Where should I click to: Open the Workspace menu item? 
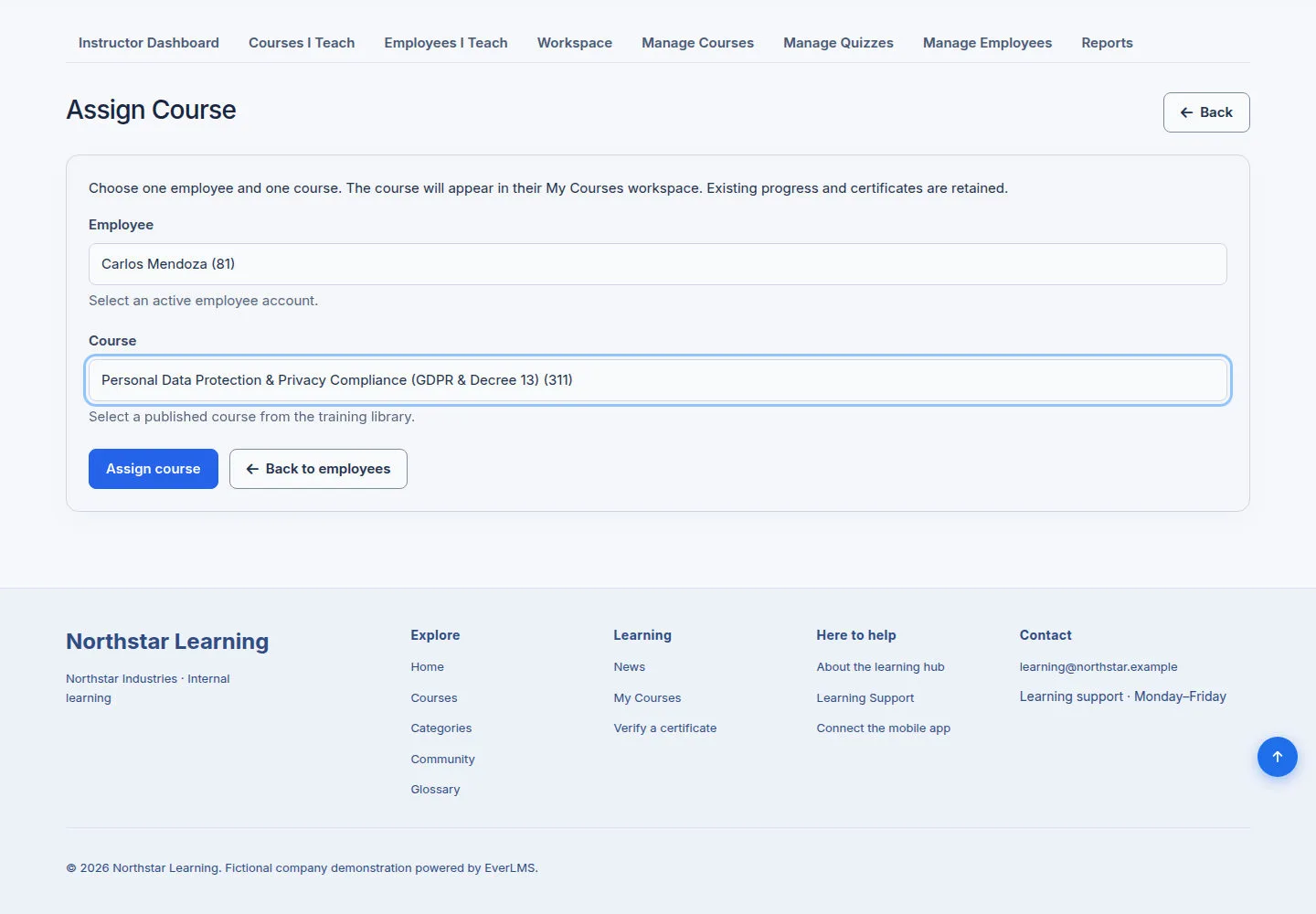click(x=575, y=43)
